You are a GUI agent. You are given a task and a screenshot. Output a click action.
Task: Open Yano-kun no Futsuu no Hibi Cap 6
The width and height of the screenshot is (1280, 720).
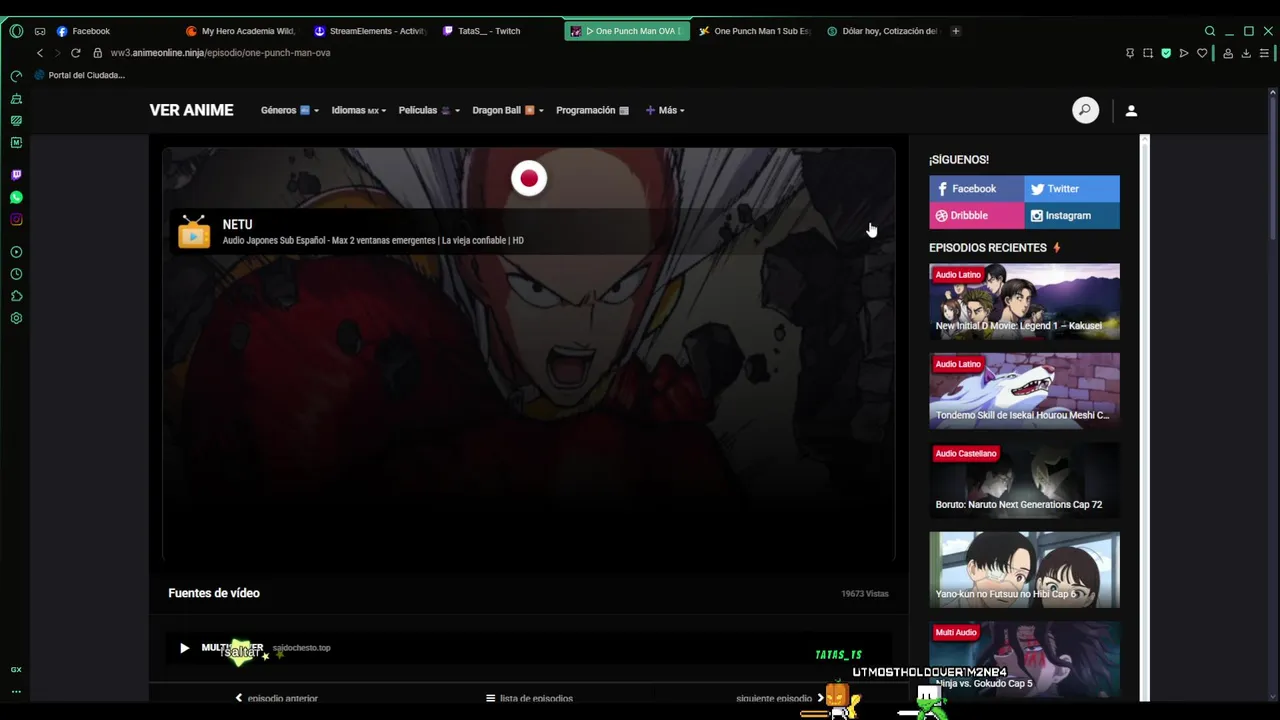click(1024, 569)
